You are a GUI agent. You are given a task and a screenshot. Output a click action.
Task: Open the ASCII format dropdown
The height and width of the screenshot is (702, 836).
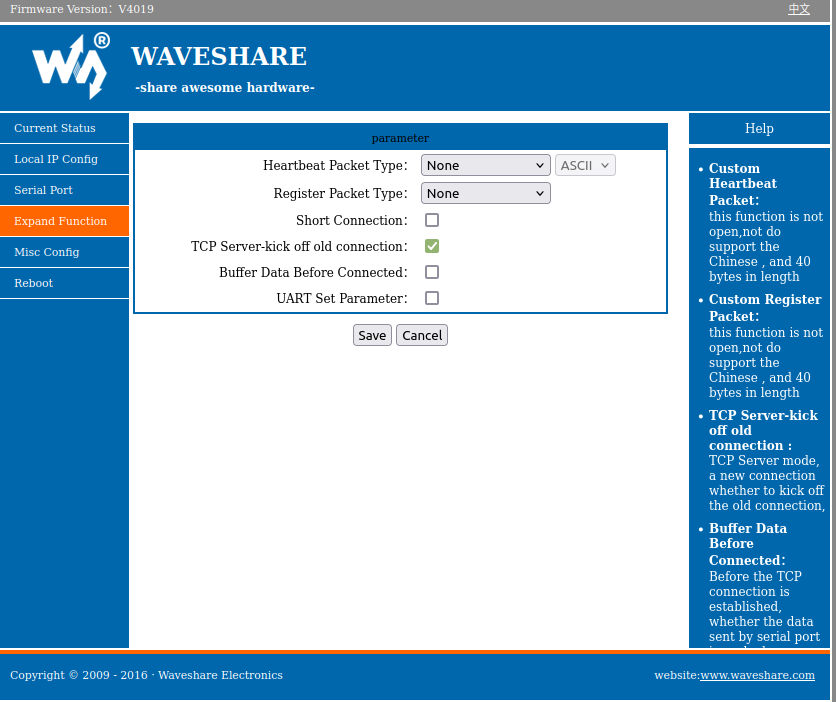[x=585, y=166]
